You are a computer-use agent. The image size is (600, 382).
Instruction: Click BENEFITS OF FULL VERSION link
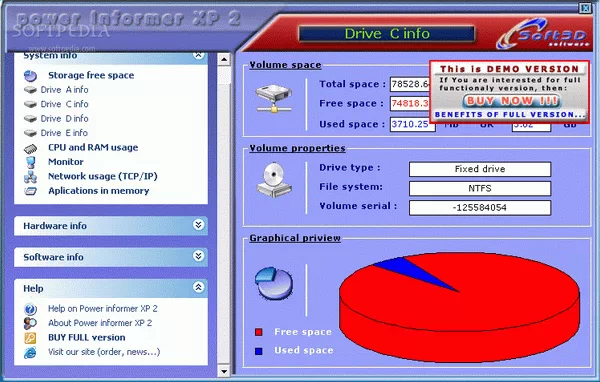click(x=510, y=114)
